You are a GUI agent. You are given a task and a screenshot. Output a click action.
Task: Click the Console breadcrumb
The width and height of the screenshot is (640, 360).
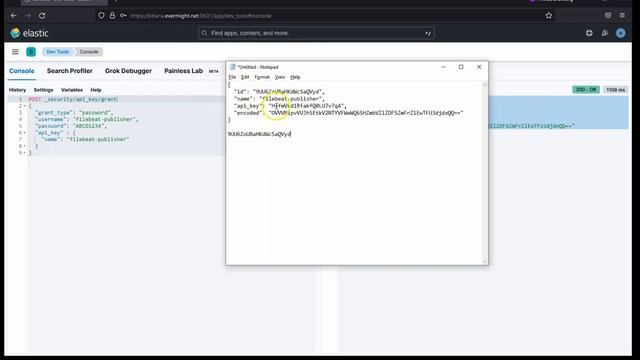click(89, 52)
